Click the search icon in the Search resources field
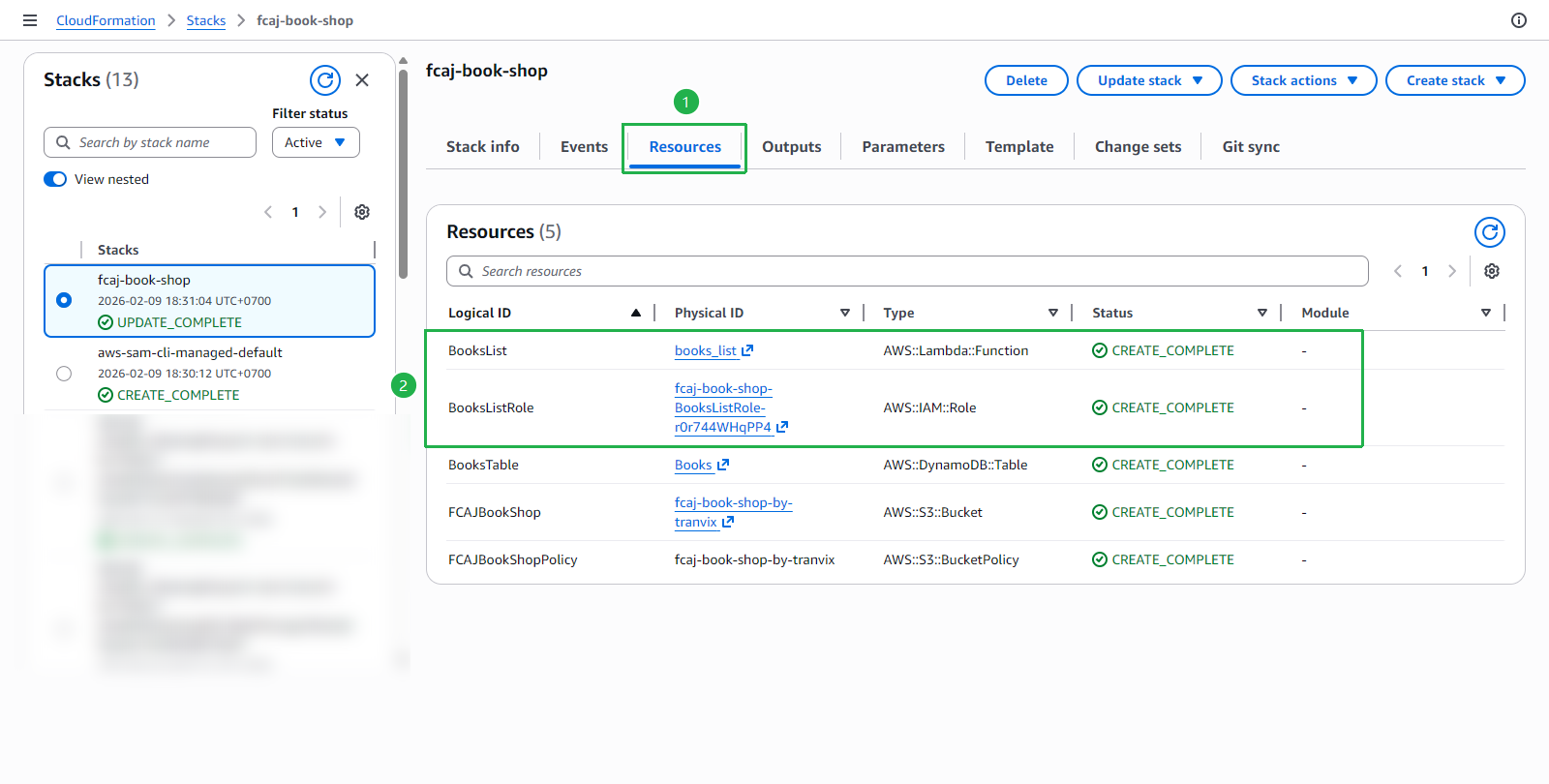 (466, 271)
